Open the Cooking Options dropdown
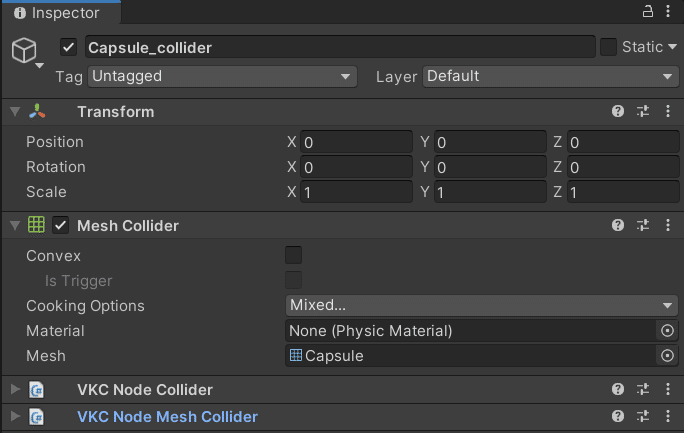 (482, 306)
